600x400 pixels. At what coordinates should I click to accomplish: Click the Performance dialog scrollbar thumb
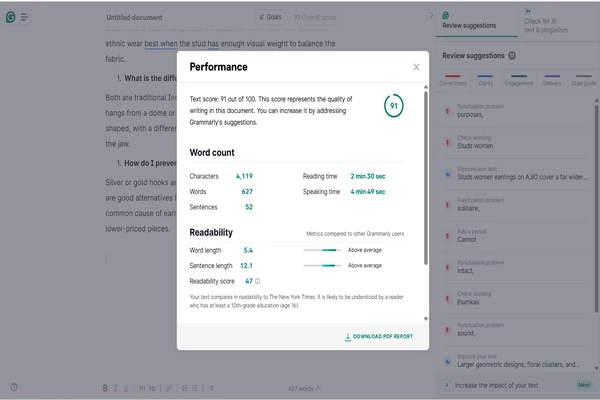[x=426, y=178]
